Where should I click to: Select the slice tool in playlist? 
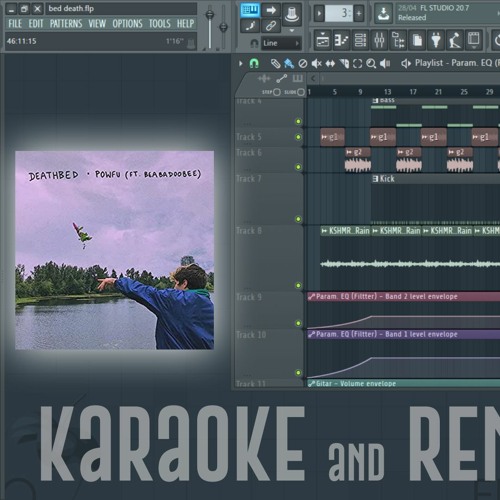click(x=344, y=63)
